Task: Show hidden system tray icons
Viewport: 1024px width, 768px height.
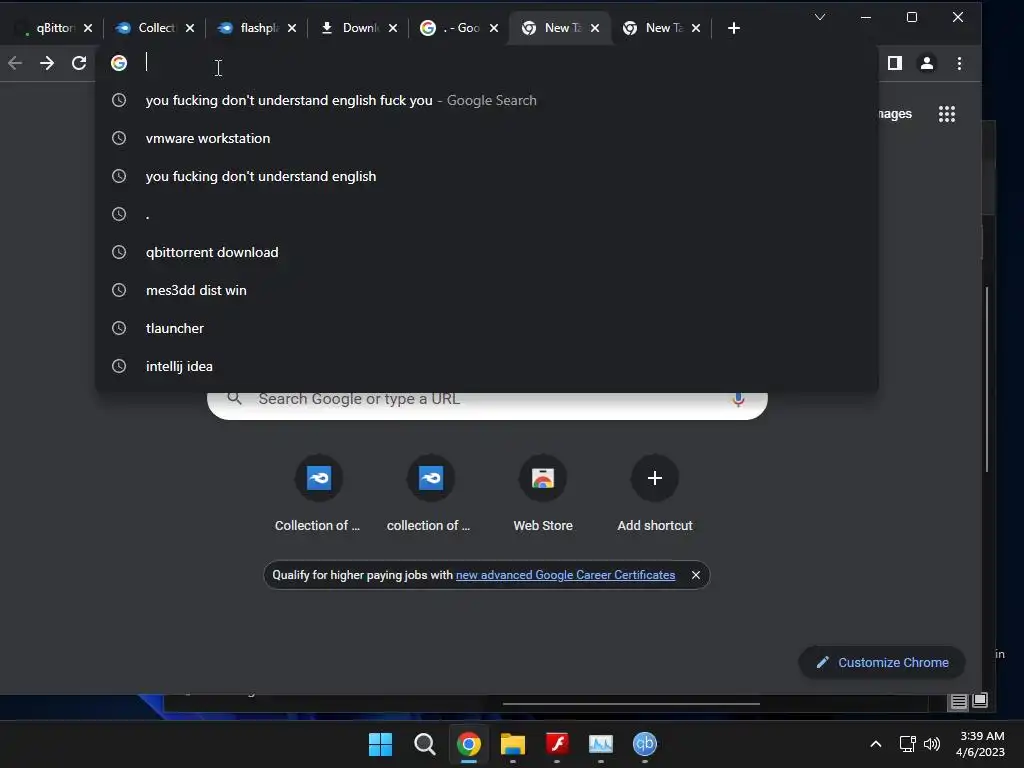Action: coord(876,744)
